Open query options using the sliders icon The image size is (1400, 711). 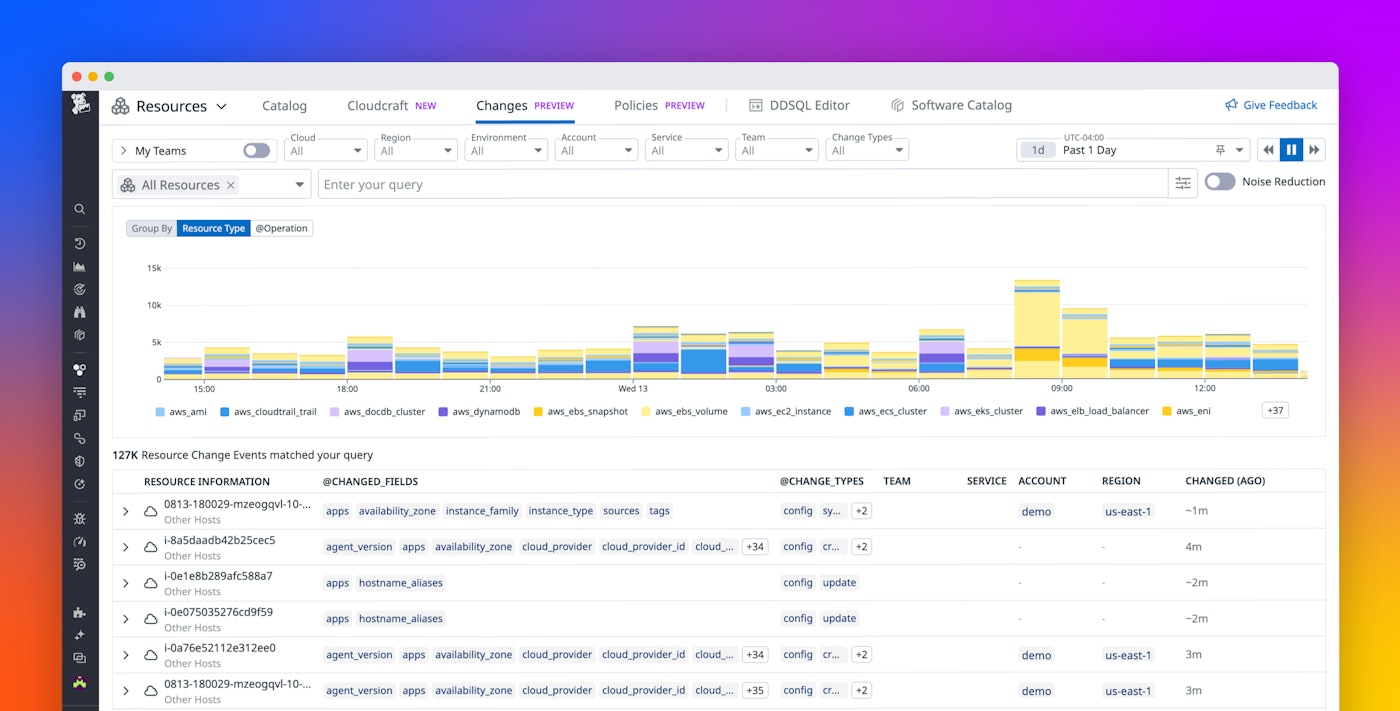[1183, 183]
